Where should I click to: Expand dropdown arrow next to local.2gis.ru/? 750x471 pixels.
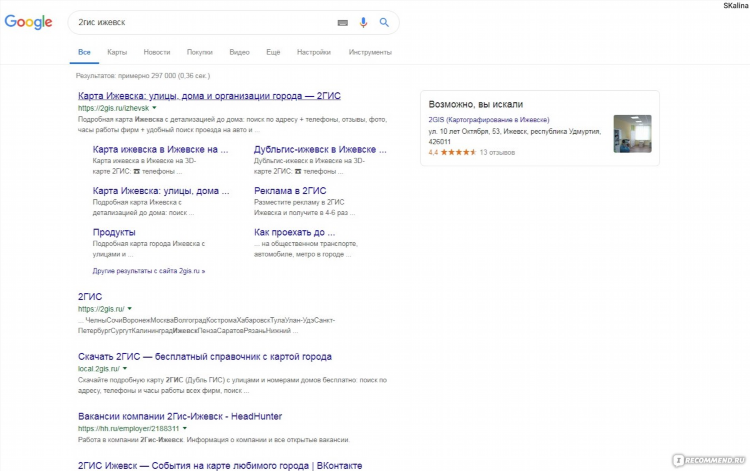coord(125,368)
